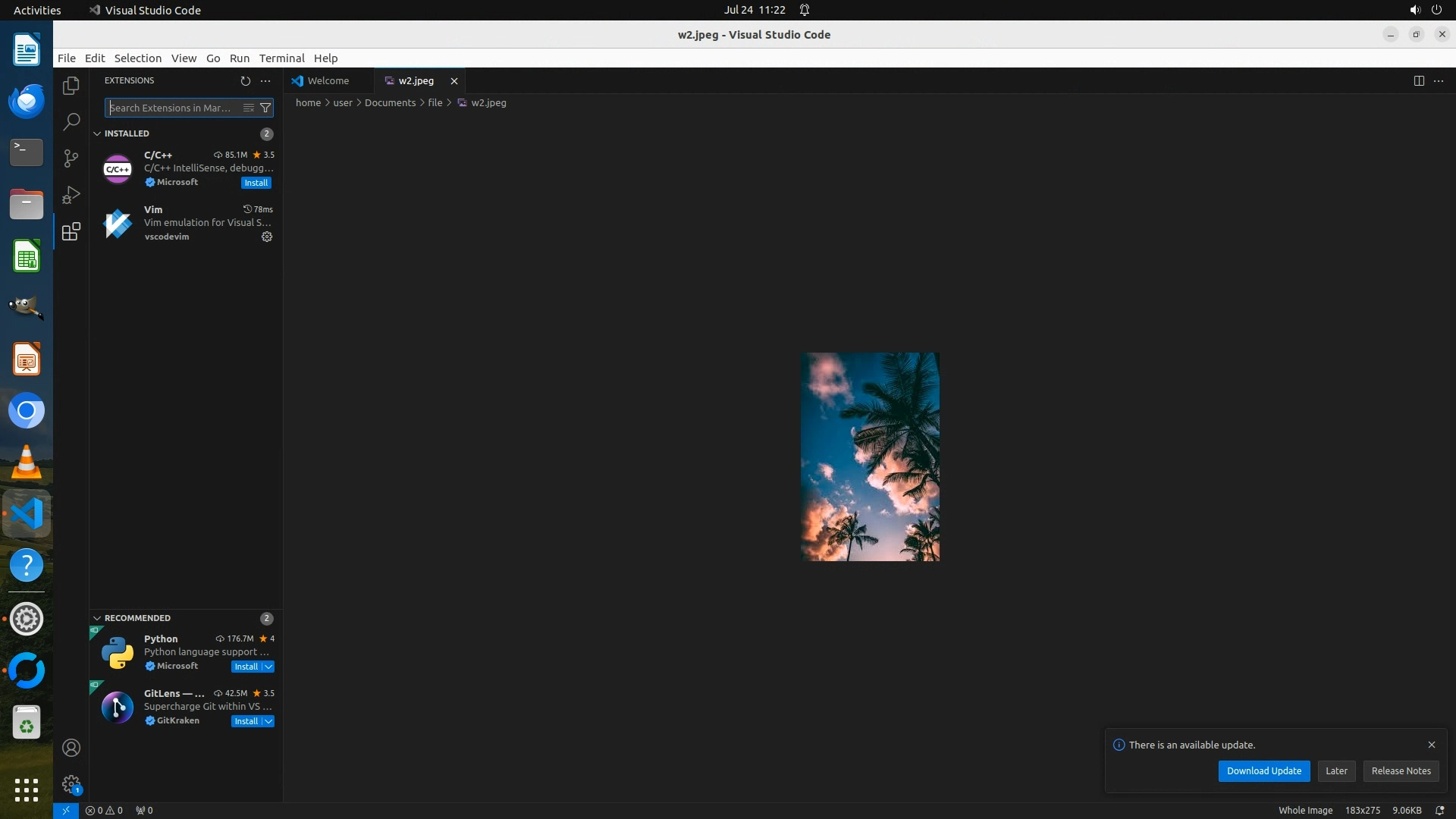Click the Search Extensions in Marketplace field
Viewport: 1456px width, 819px height.
[x=173, y=108]
